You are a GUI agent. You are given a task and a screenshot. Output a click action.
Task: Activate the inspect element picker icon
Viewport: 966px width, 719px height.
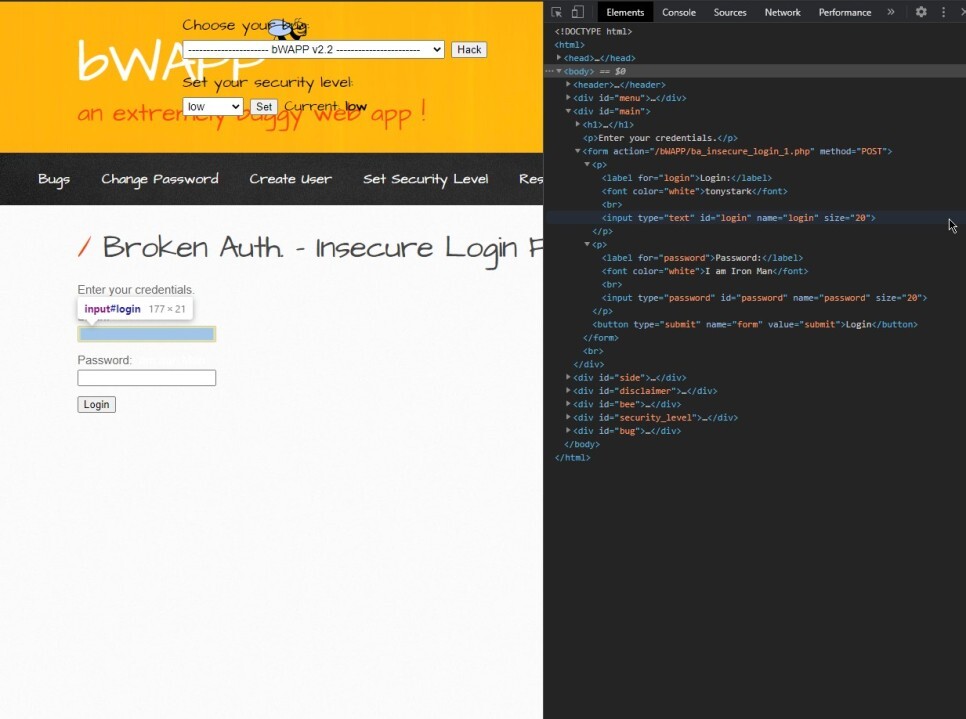(x=556, y=12)
